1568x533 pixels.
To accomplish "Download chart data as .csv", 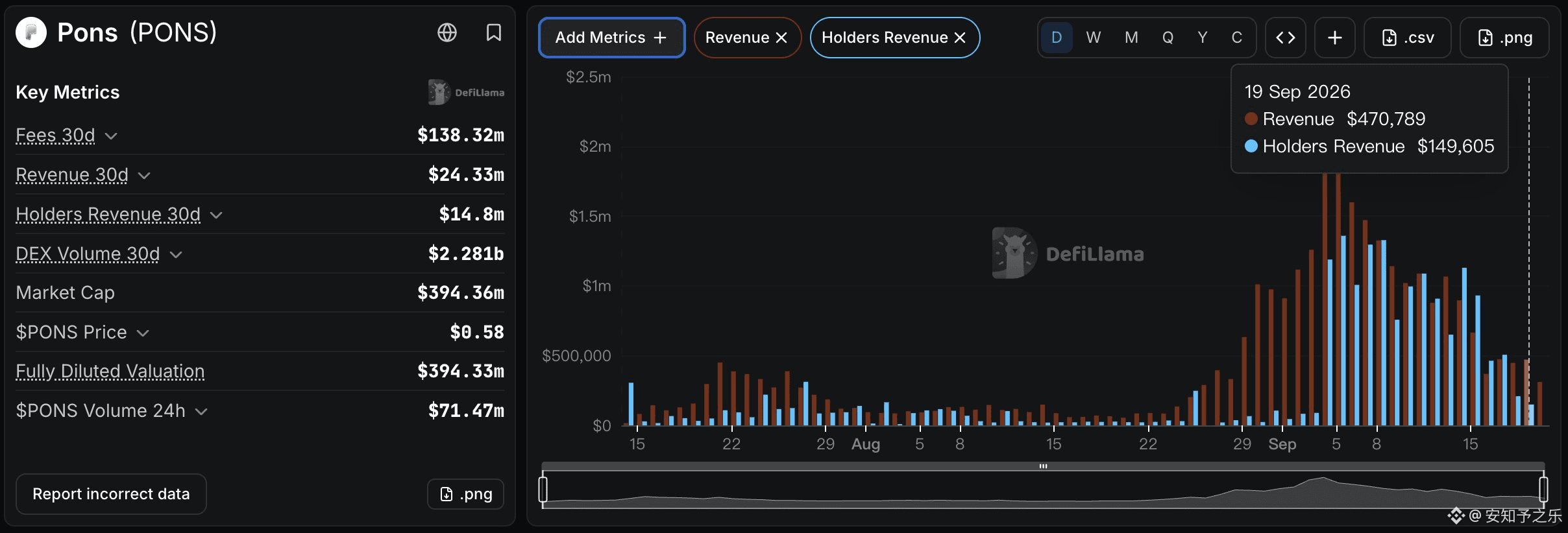I will pyautogui.click(x=1408, y=38).
